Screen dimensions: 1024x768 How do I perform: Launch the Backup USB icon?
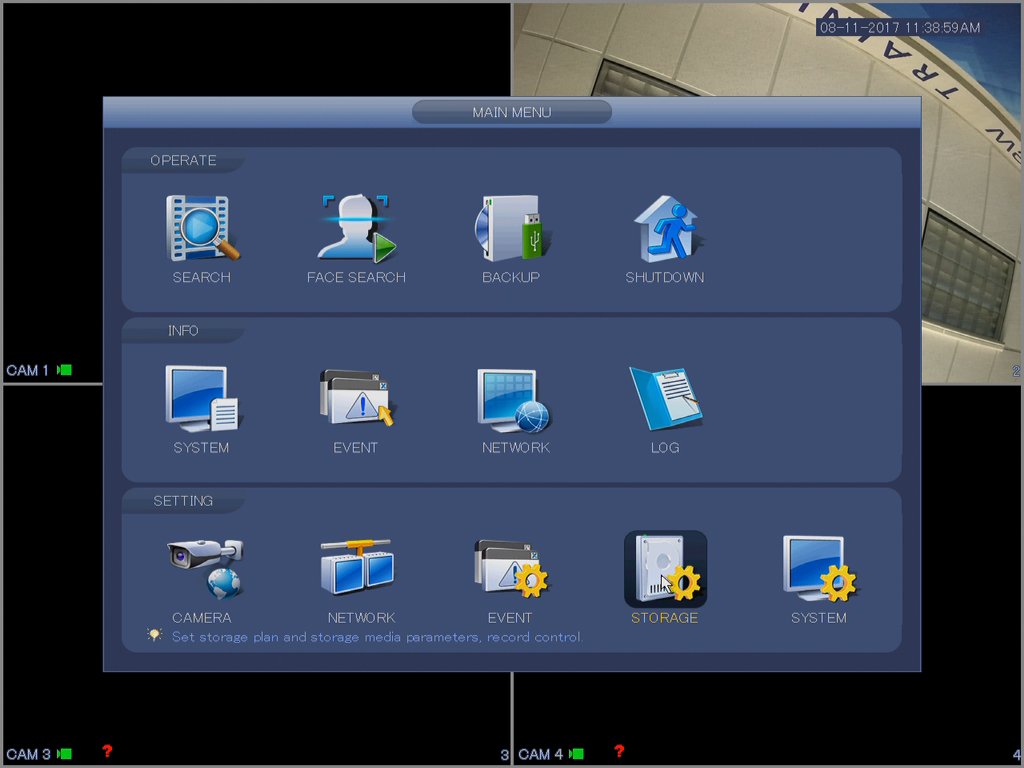pos(511,230)
